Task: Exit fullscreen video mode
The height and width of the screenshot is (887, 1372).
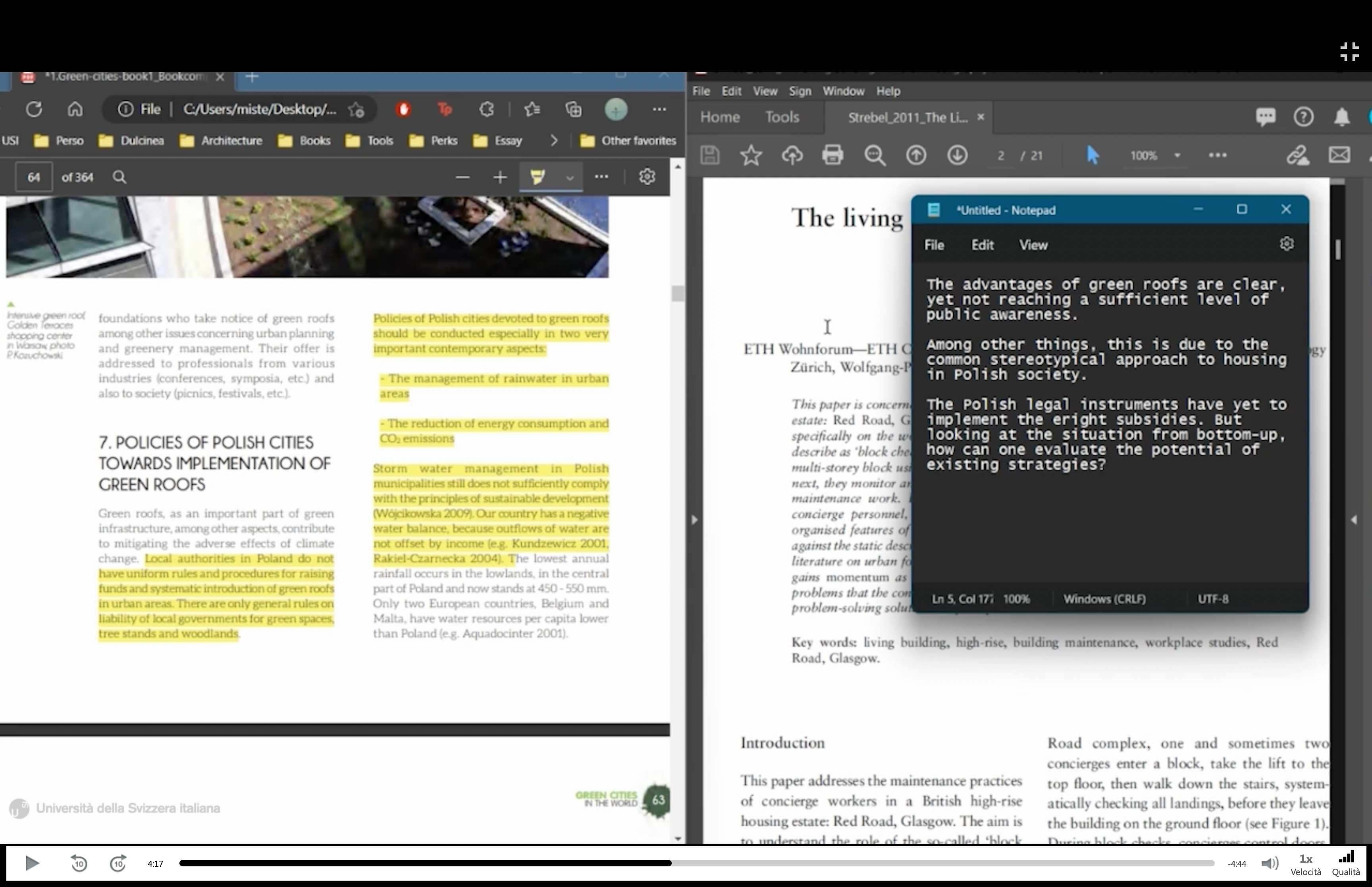Action: (1349, 51)
